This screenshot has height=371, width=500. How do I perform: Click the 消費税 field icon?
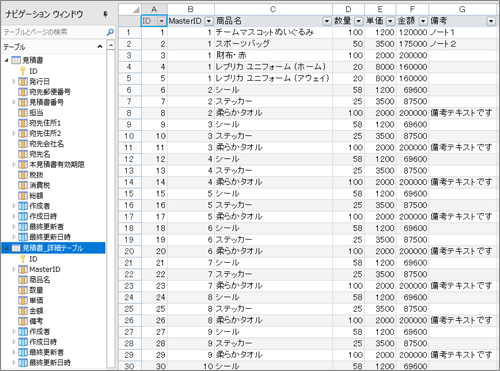pos(23,185)
